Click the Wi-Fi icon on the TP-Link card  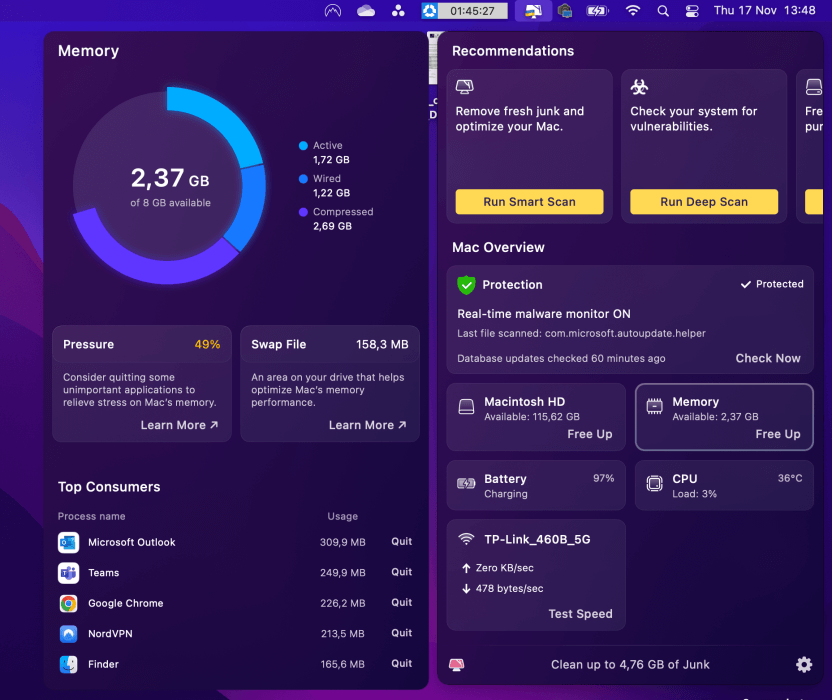click(x=468, y=538)
